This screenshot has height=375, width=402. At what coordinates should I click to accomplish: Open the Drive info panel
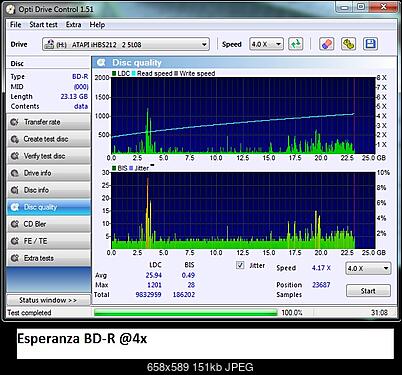pyautogui.click(x=49, y=173)
